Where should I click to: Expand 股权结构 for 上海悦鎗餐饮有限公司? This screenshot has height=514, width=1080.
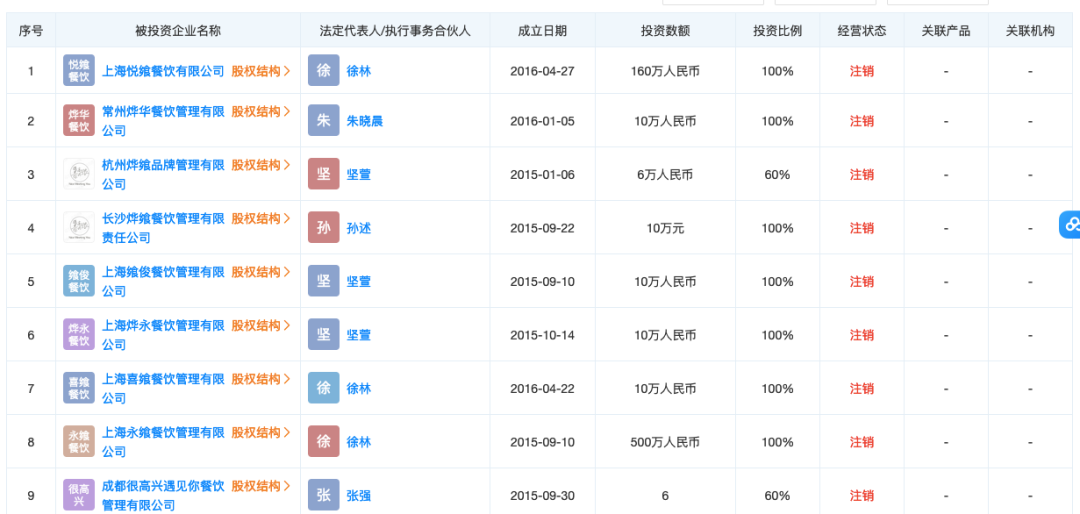pyautogui.click(x=261, y=71)
